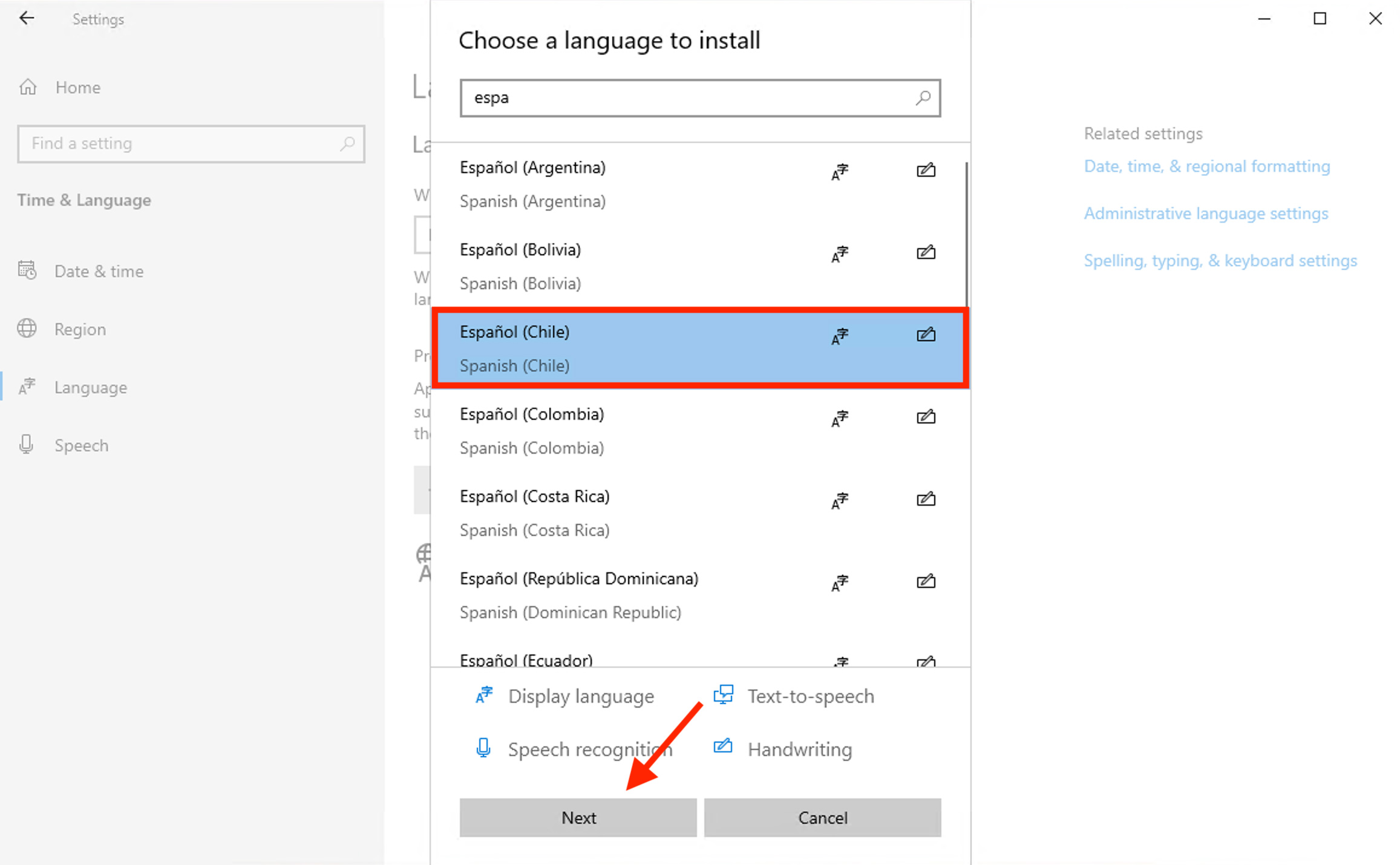This screenshot has height=865, width=1400.
Task: Click the Display language icon for Español (Bolivia)
Action: pyautogui.click(x=840, y=253)
